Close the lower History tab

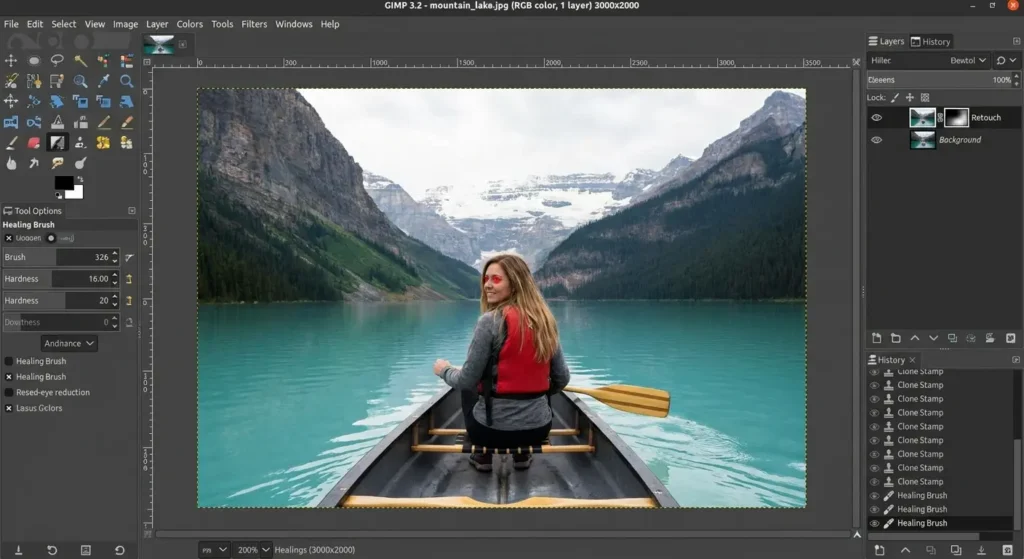pyautogui.click(x=912, y=360)
